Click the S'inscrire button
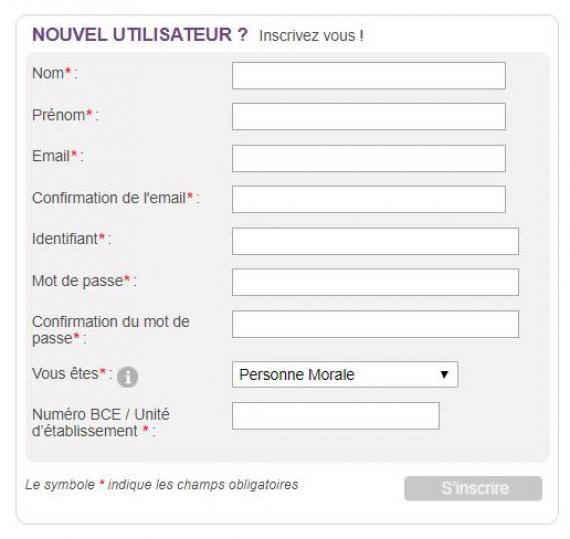This screenshot has width=570, height=539. point(473,488)
